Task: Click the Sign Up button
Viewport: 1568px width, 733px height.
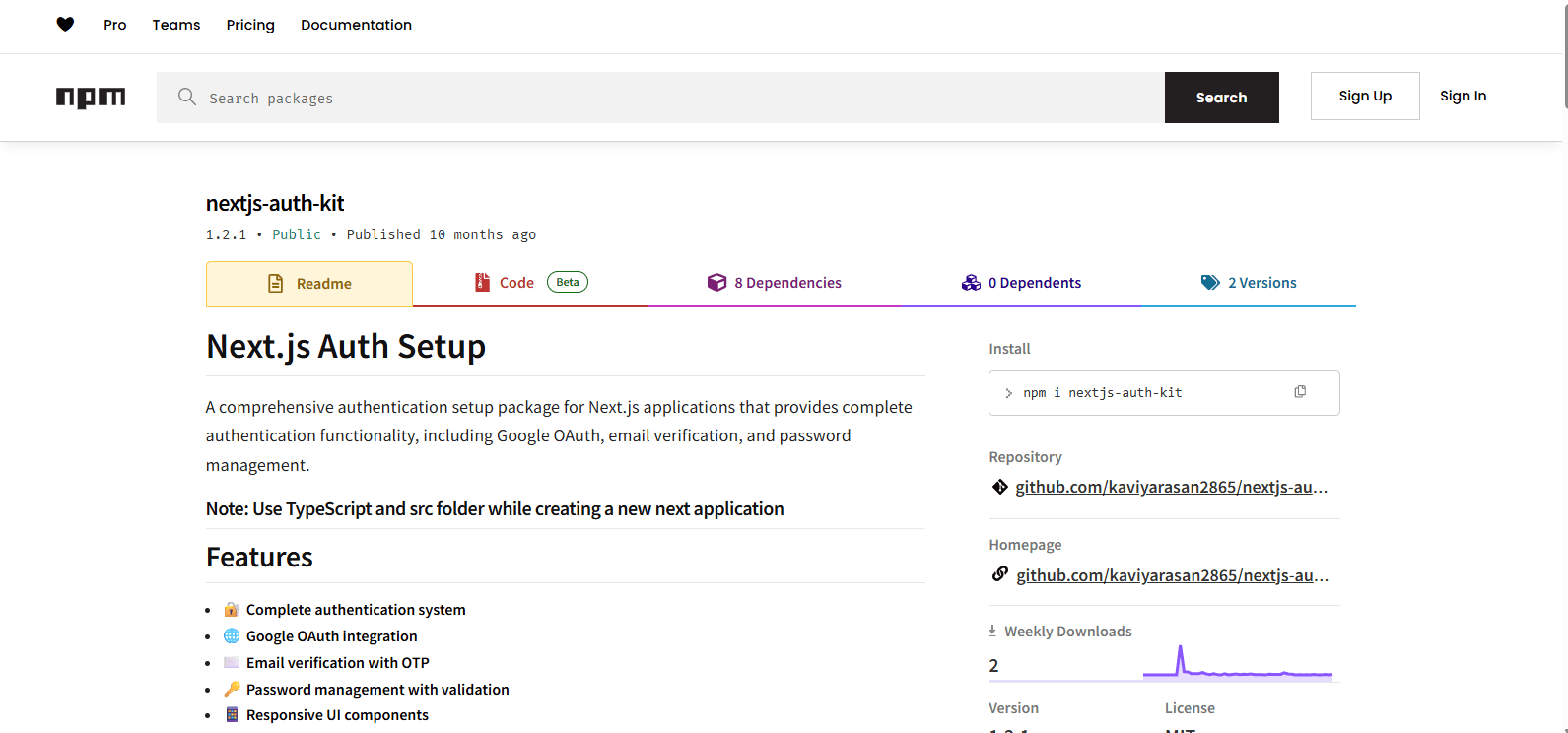Action: tap(1365, 96)
